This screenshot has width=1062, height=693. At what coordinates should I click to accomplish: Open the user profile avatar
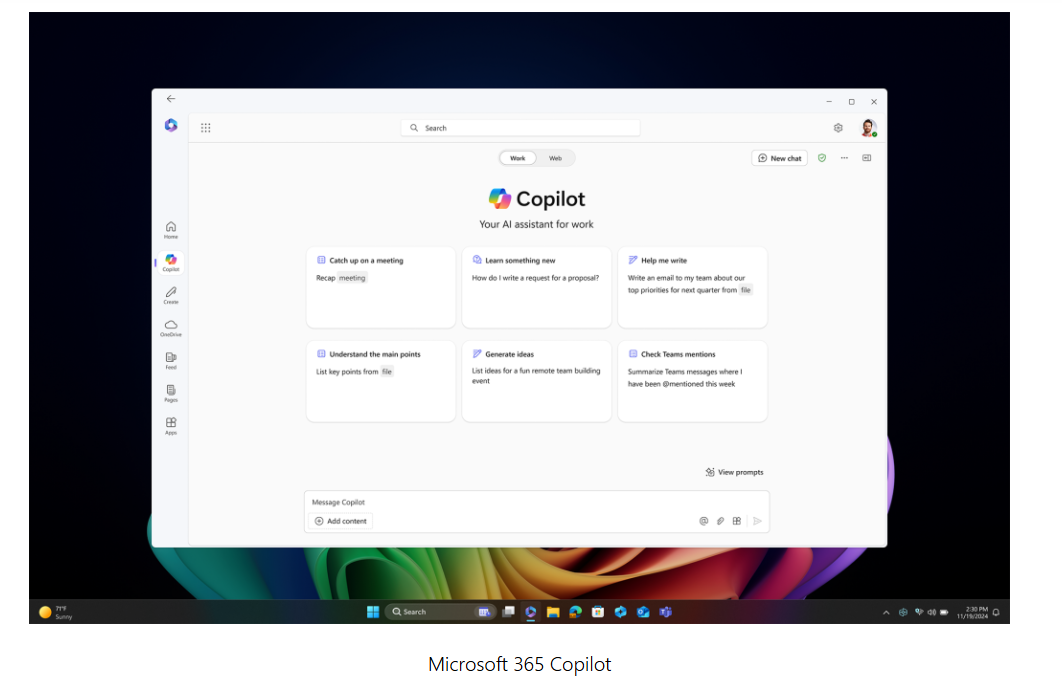click(x=868, y=127)
